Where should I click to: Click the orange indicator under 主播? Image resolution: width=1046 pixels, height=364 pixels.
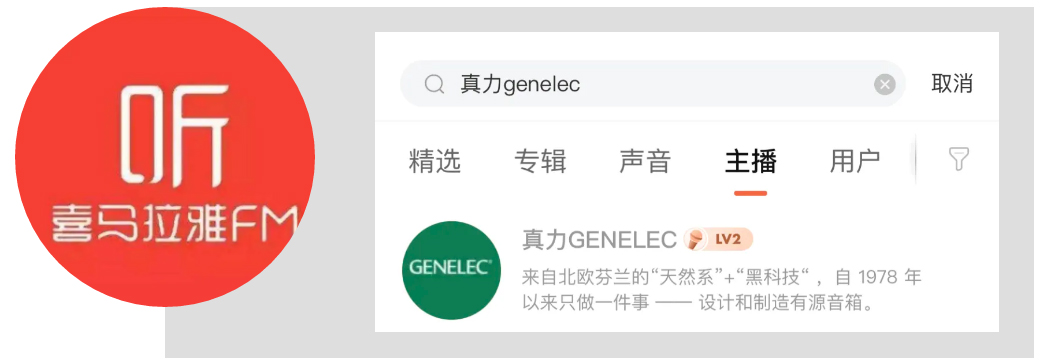pyautogui.click(x=750, y=193)
